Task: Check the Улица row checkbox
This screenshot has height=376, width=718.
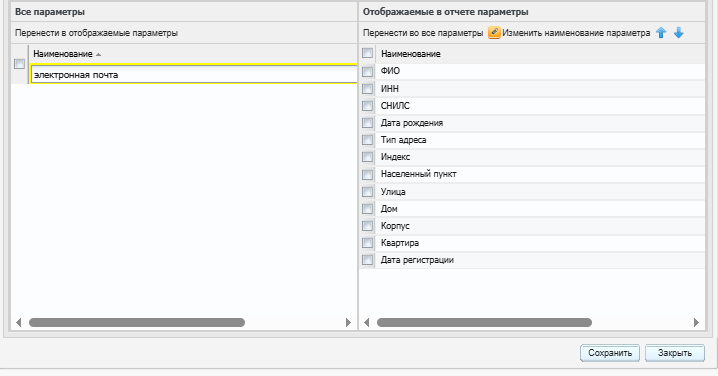Action: 367,192
